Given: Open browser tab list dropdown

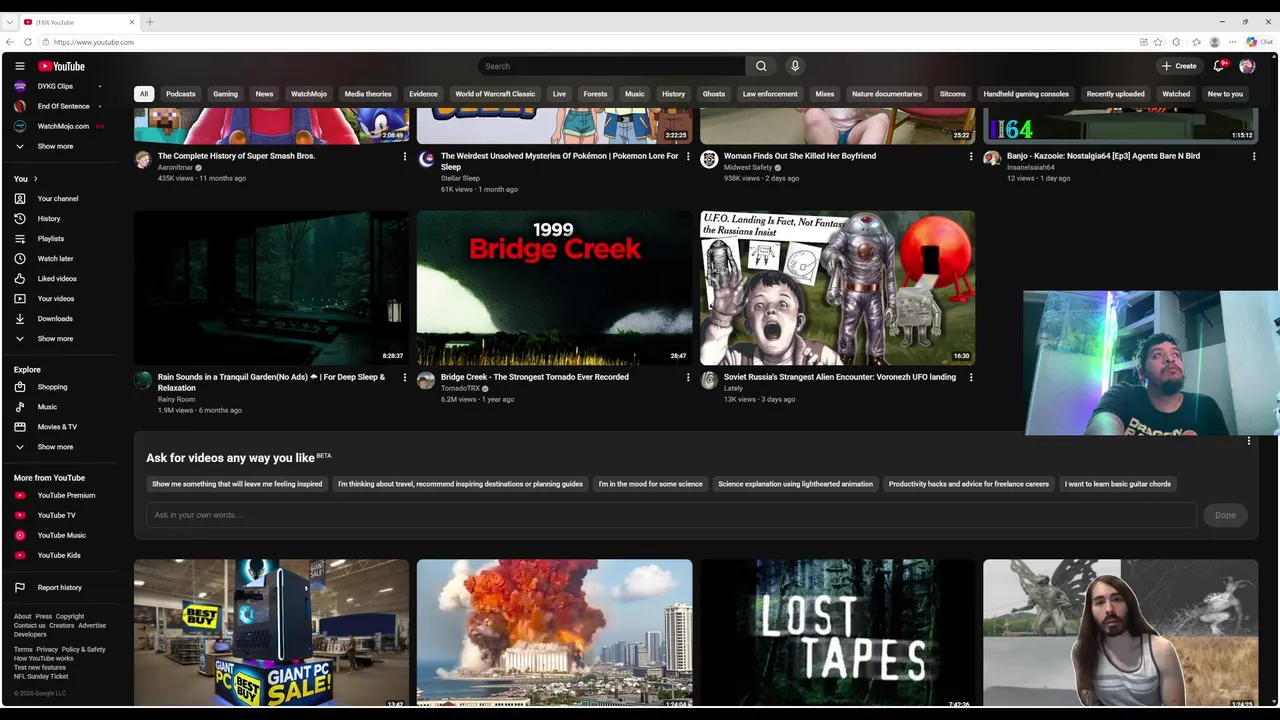Looking at the screenshot, I should pyautogui.click(x=10, y=22).
